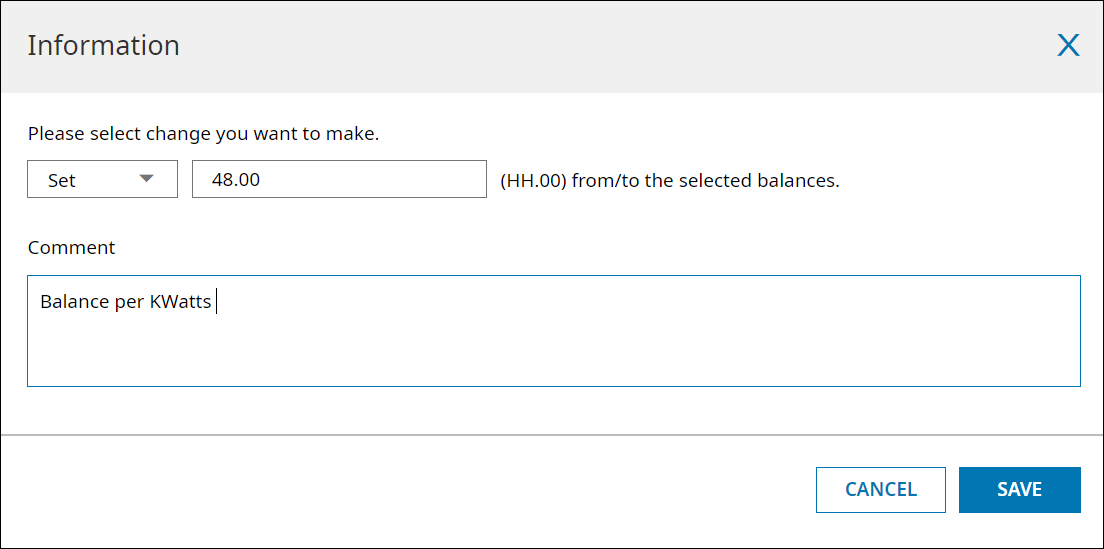
Task: Save the balance change
Action: [1019, 490]
